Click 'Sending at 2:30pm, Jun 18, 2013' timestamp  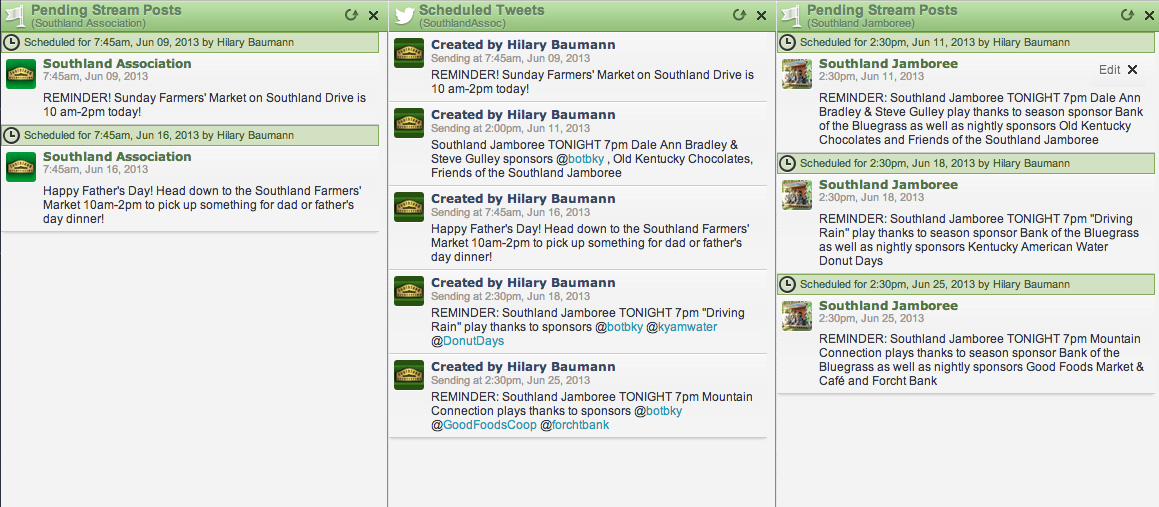coord(510,296)
